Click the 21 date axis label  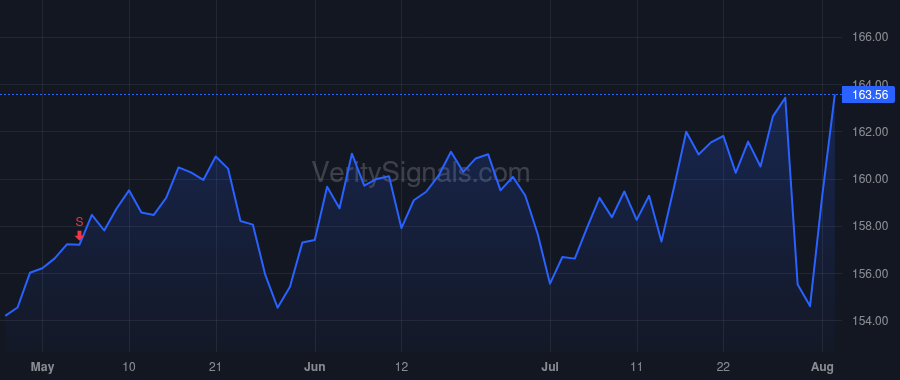pos(216,367)
